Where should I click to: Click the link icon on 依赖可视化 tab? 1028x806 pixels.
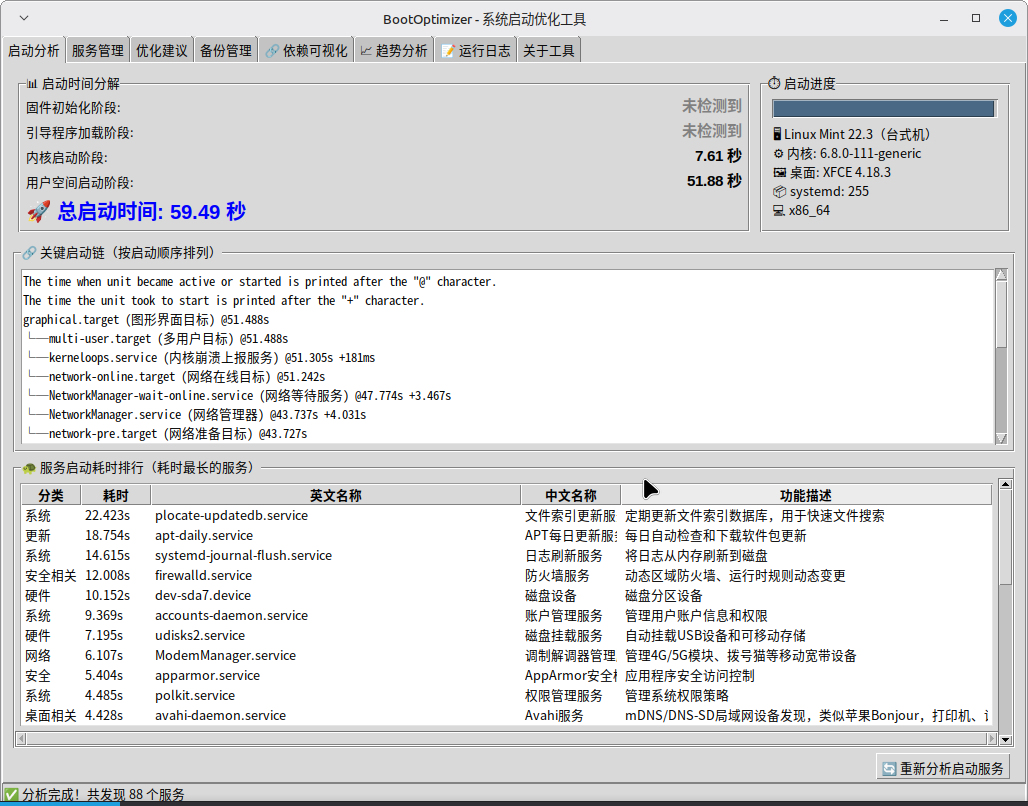coord(272,51)
